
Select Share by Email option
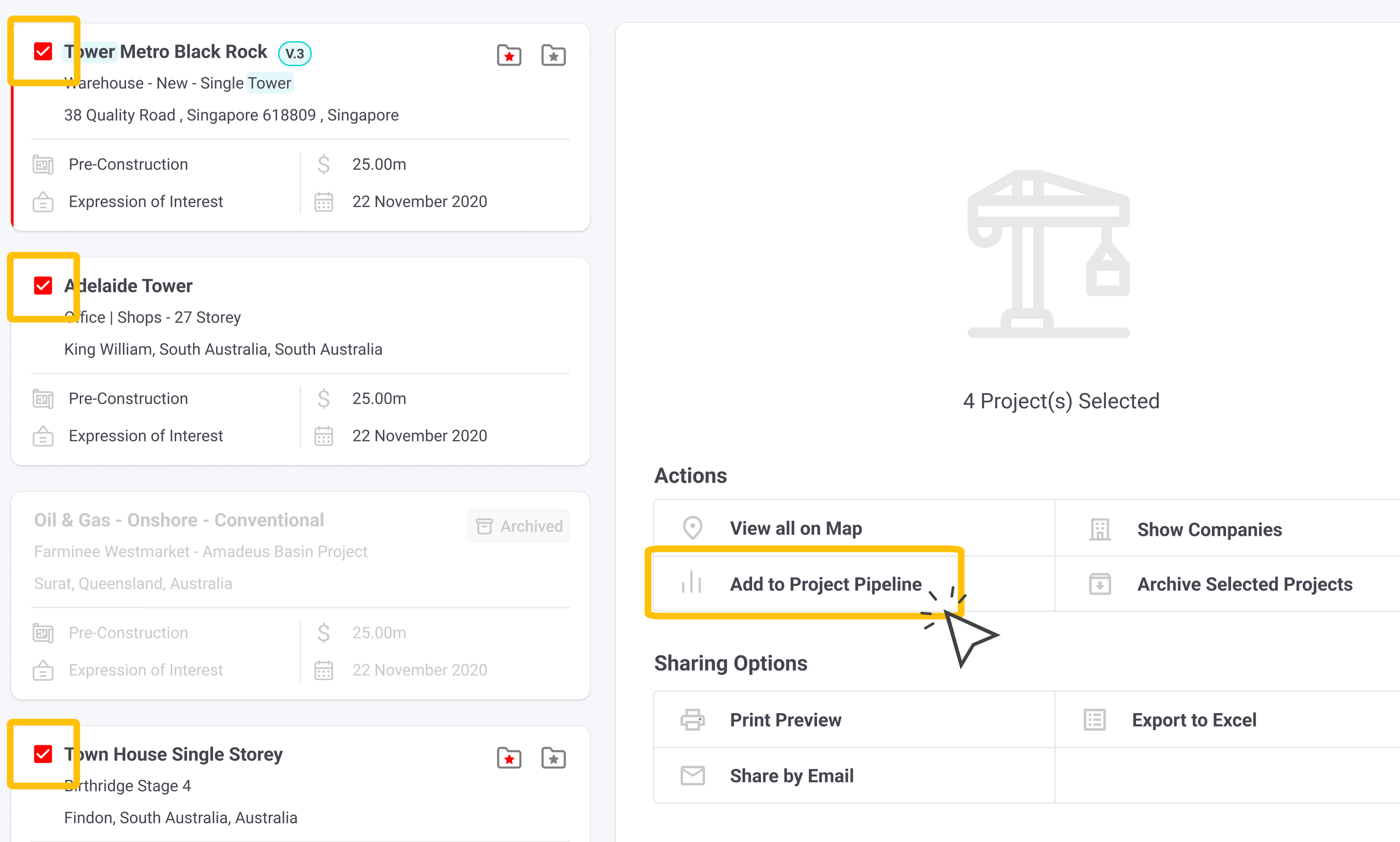coord(791,775)
